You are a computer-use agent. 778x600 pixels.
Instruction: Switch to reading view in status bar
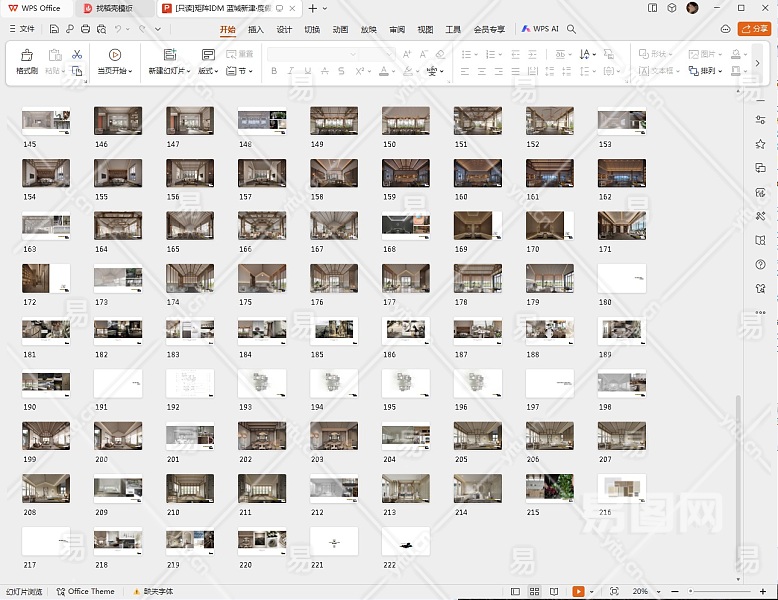tap(555, 592)
